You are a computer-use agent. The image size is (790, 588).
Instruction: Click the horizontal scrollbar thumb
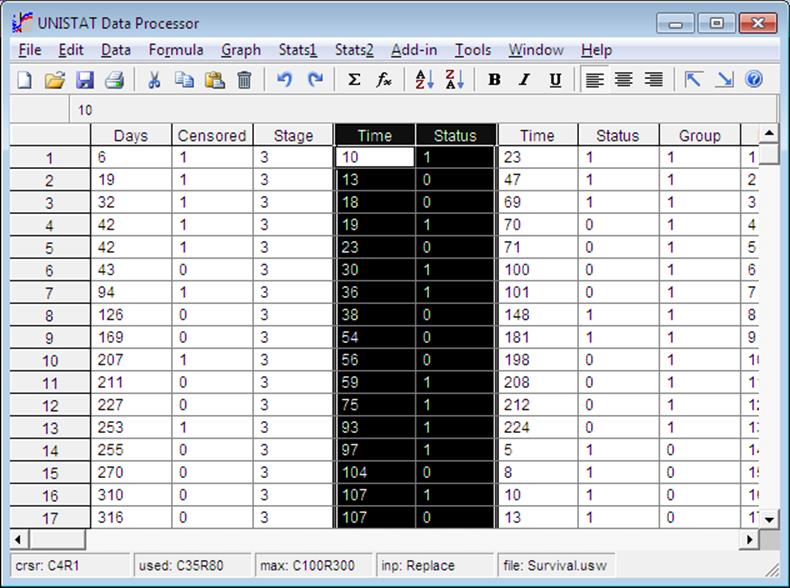[57, 540]
